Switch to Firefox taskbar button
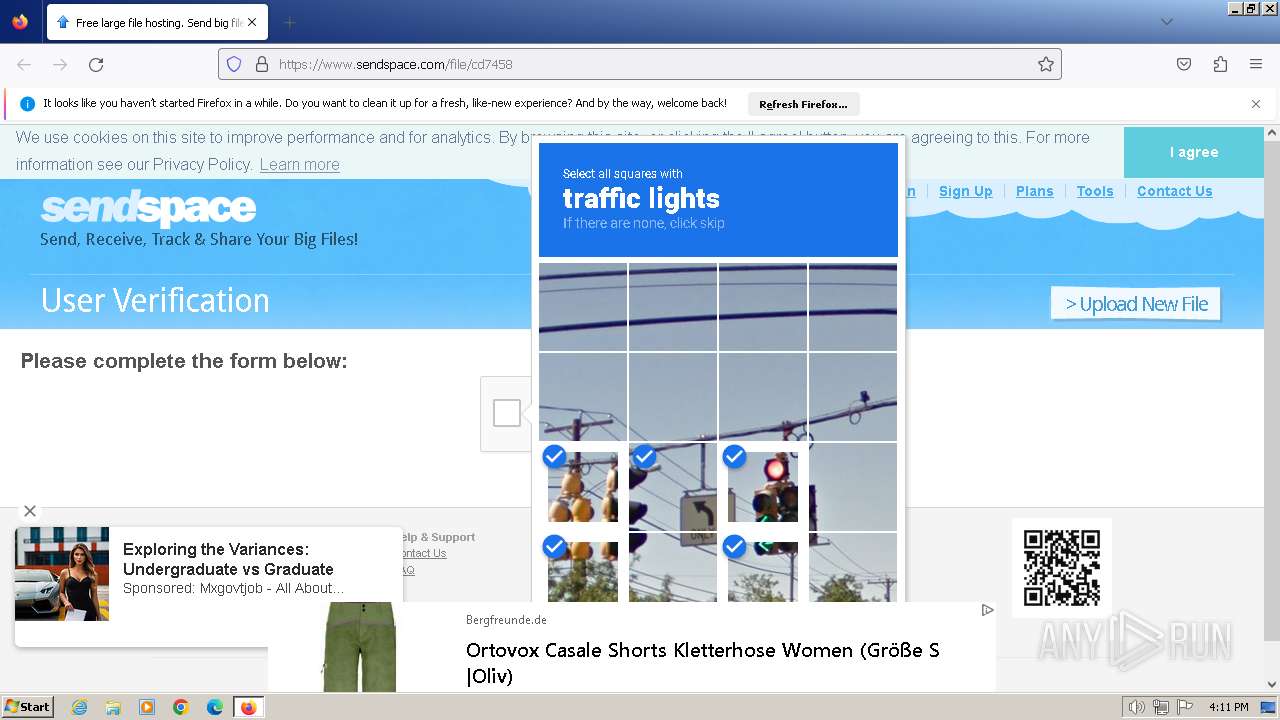1280x720 pixels. (x=249, y=707)
